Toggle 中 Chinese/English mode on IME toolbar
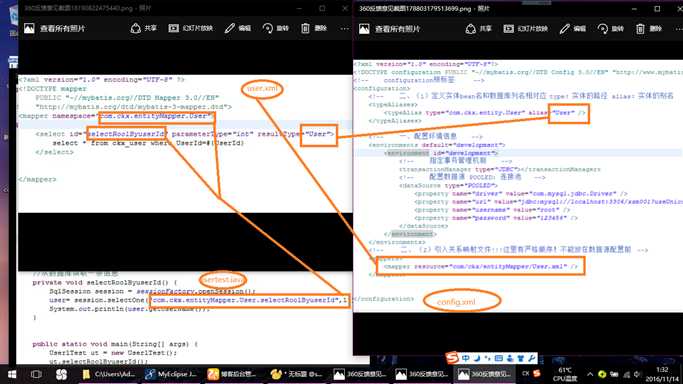Viewport: 683px width, 384px height. (x=466, y=358)
